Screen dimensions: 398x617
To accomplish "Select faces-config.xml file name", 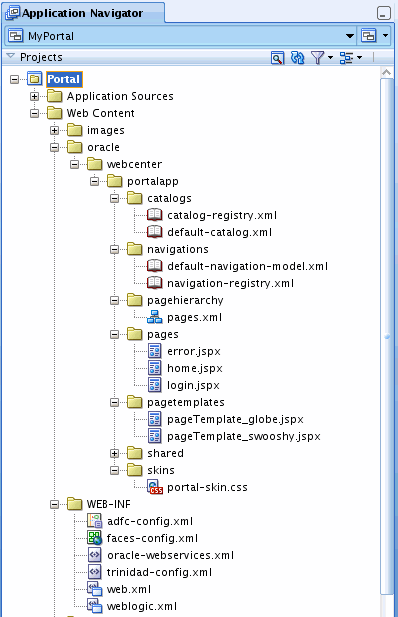I will point(153,538).
